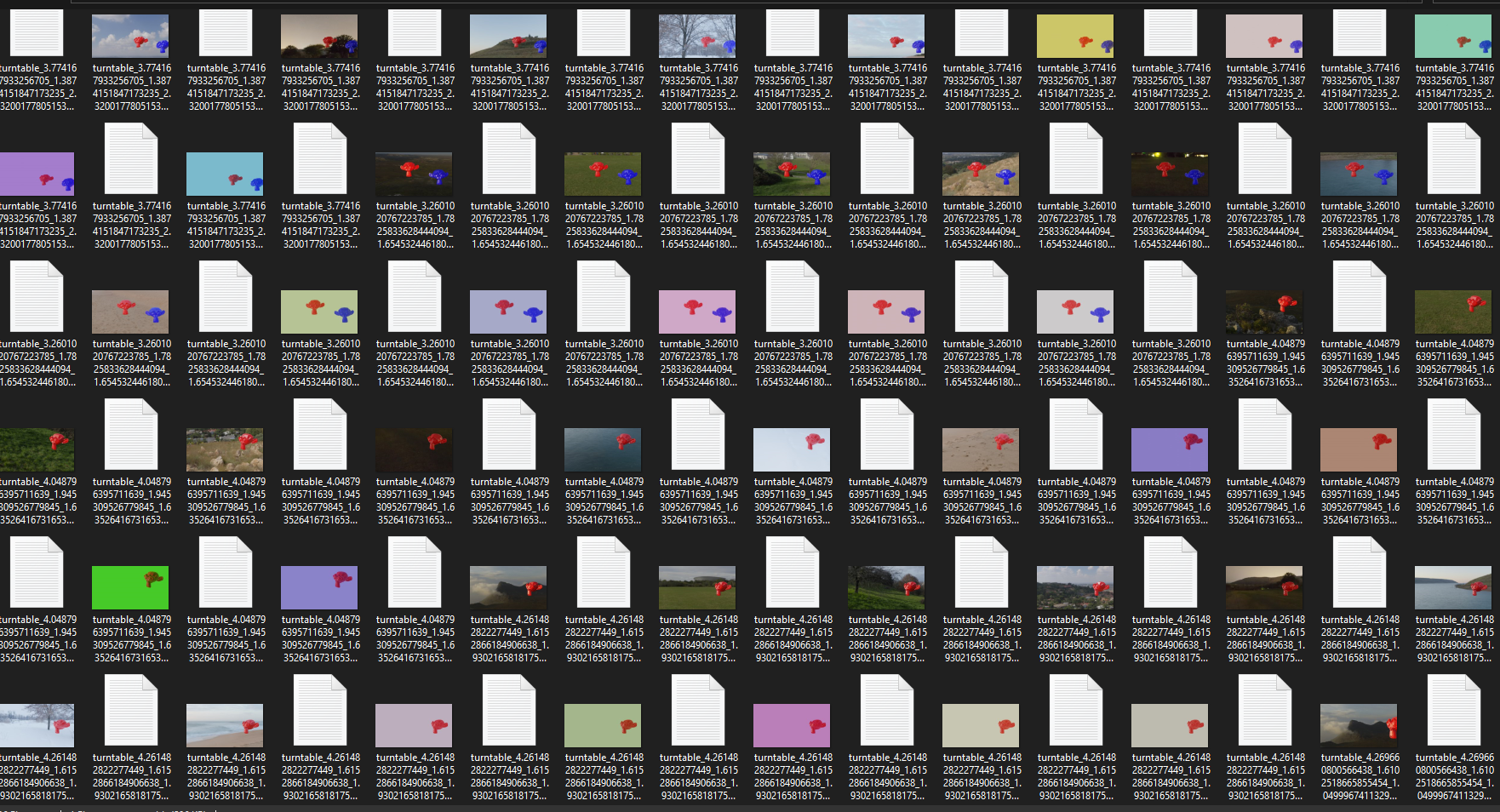Click the magenta thumbnail with single red mushroom

pyautogui.click(x=793, y=725)
